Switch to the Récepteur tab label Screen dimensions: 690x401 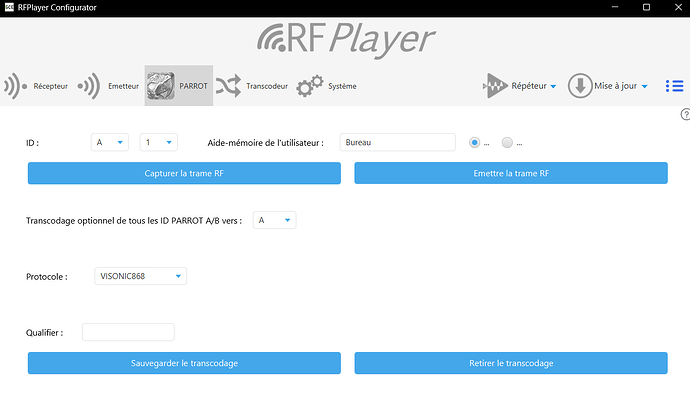point(51,86)
